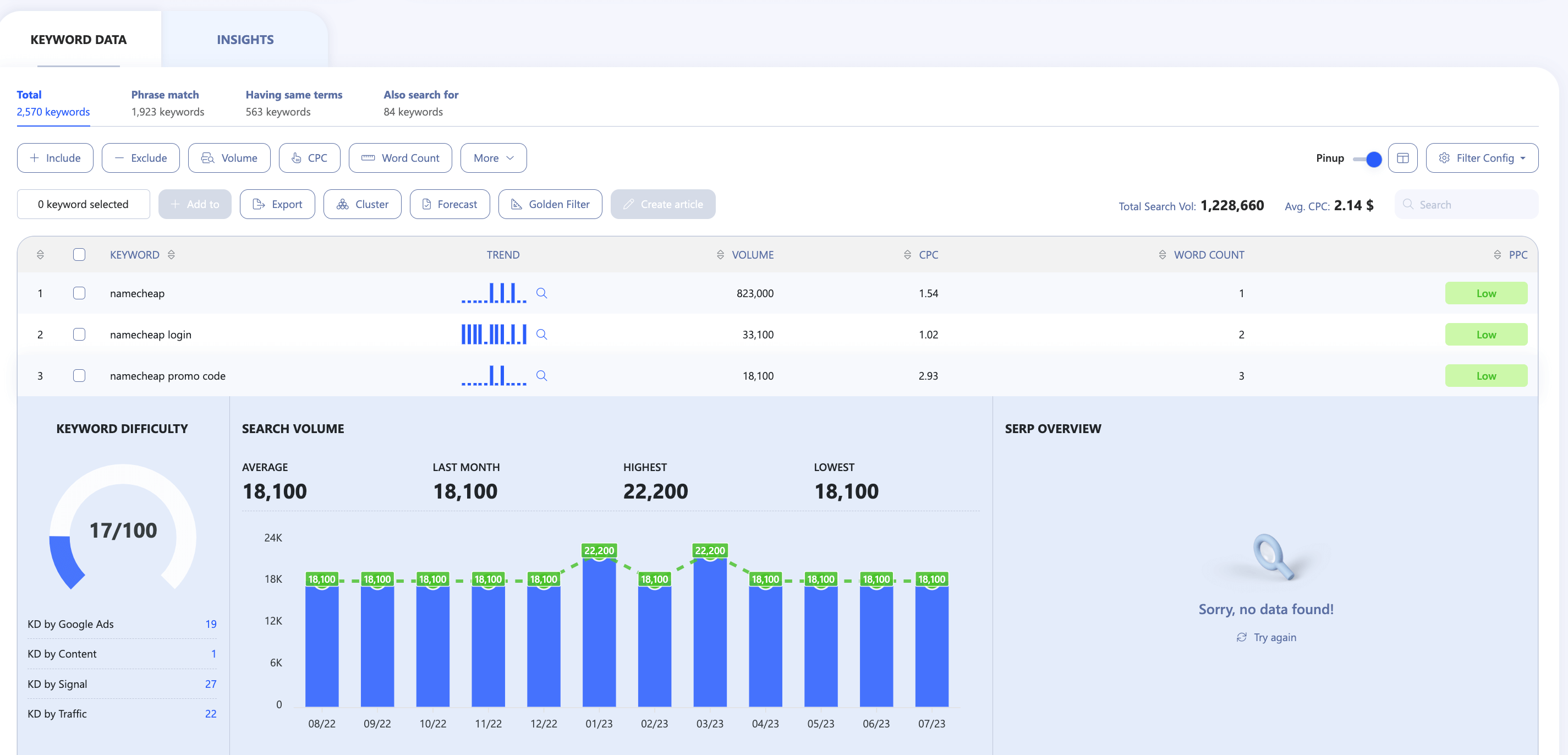Click the 07/23 search volume bar
Screen dimensions: 1568x755
(x=932, y=645)
